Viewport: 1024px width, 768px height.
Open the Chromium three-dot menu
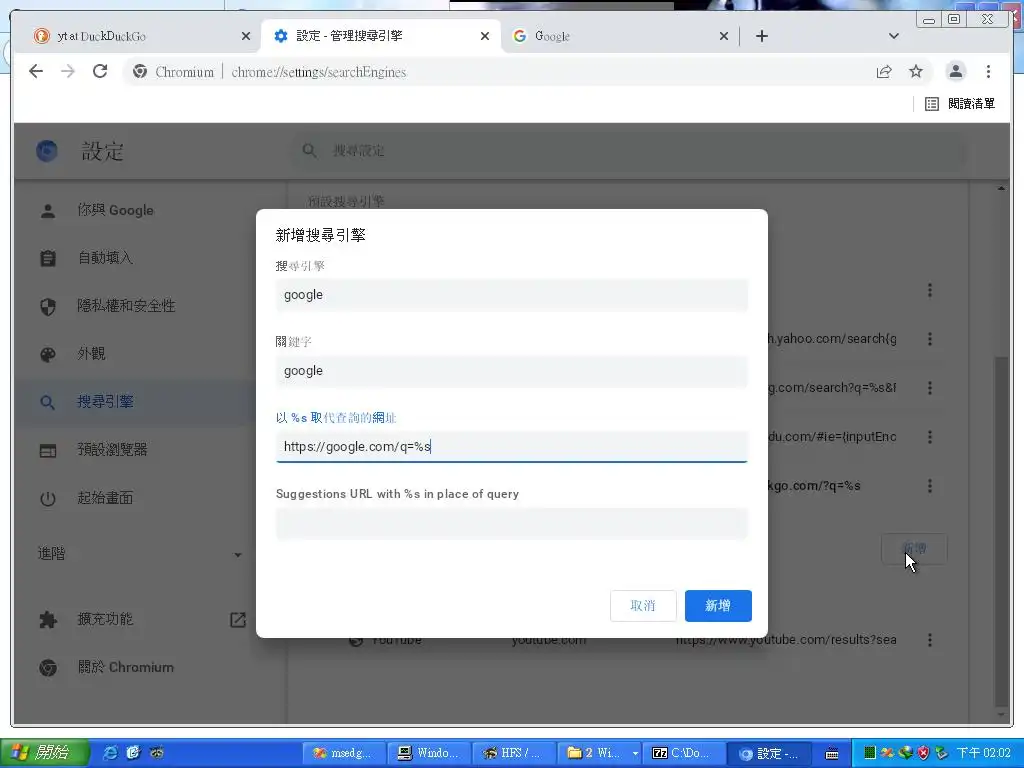point(988,71)
